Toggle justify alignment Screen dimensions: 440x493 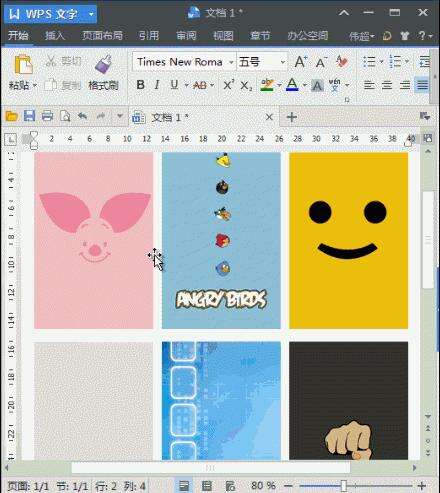(x=422, y=85)
